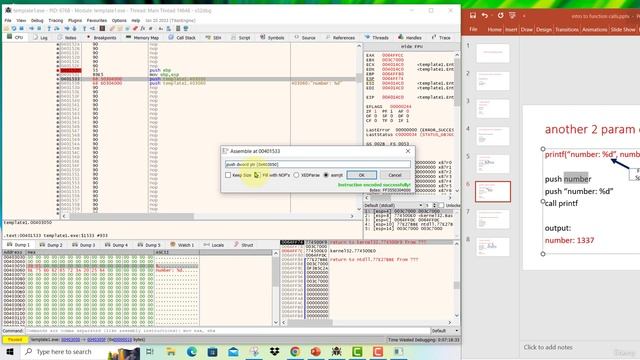Select asmjit radio button

coord(326,175)
